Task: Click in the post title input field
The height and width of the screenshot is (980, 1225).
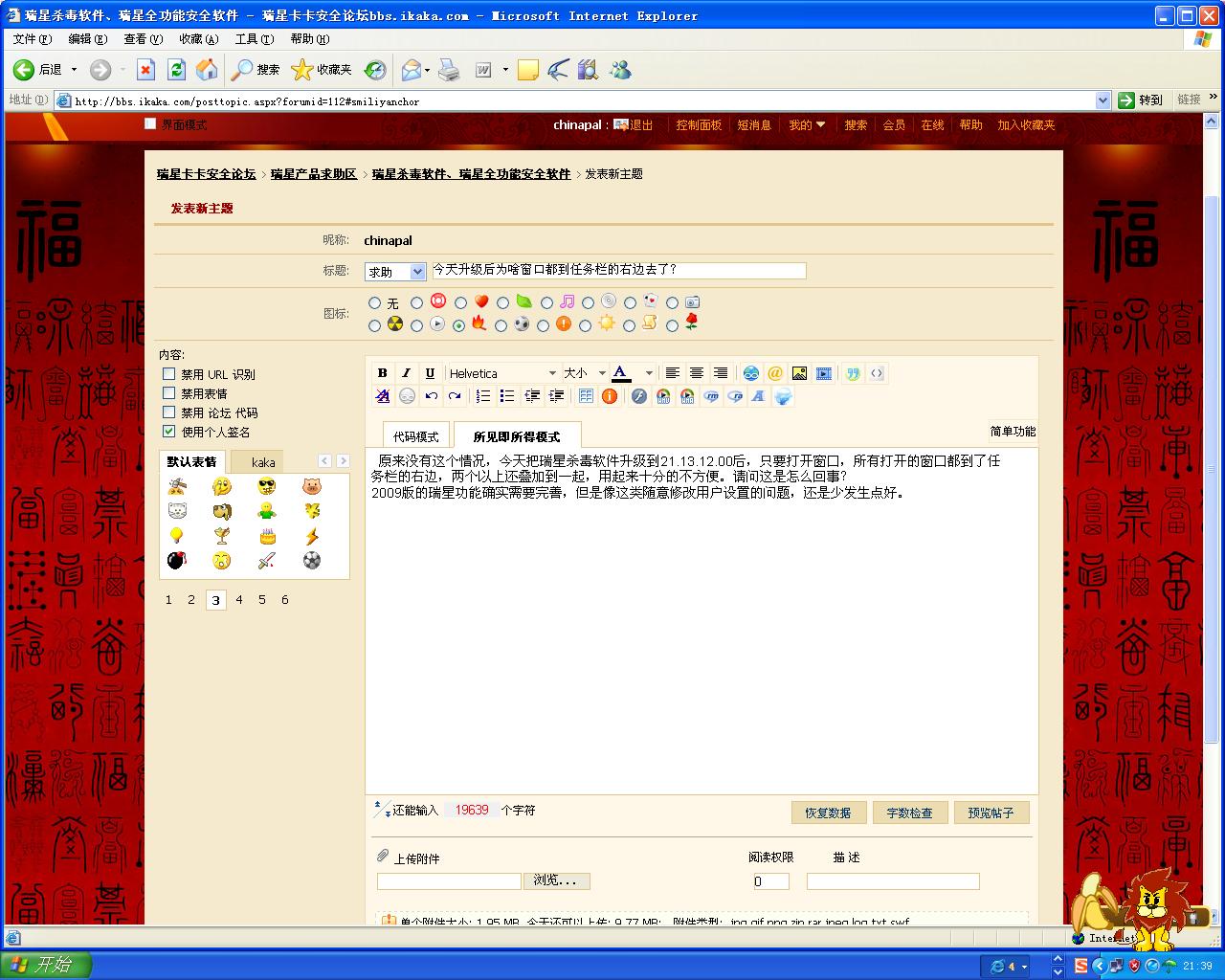Action: pos(618,271)
